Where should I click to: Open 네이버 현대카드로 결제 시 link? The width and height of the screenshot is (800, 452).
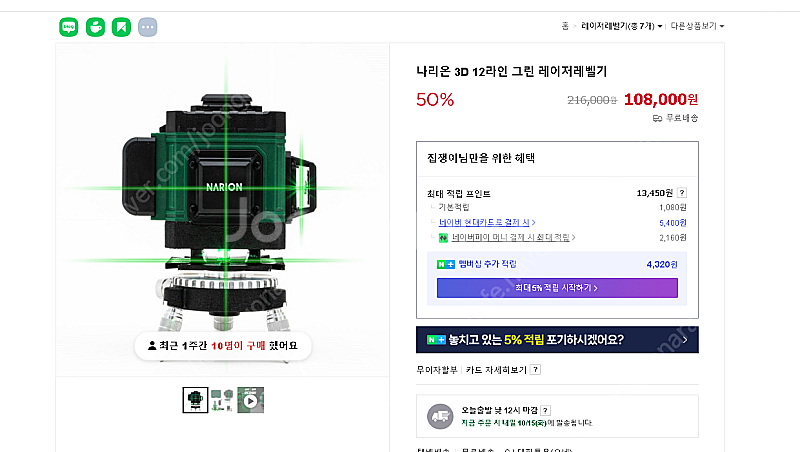pyautogui.click(x=487, y=222)
